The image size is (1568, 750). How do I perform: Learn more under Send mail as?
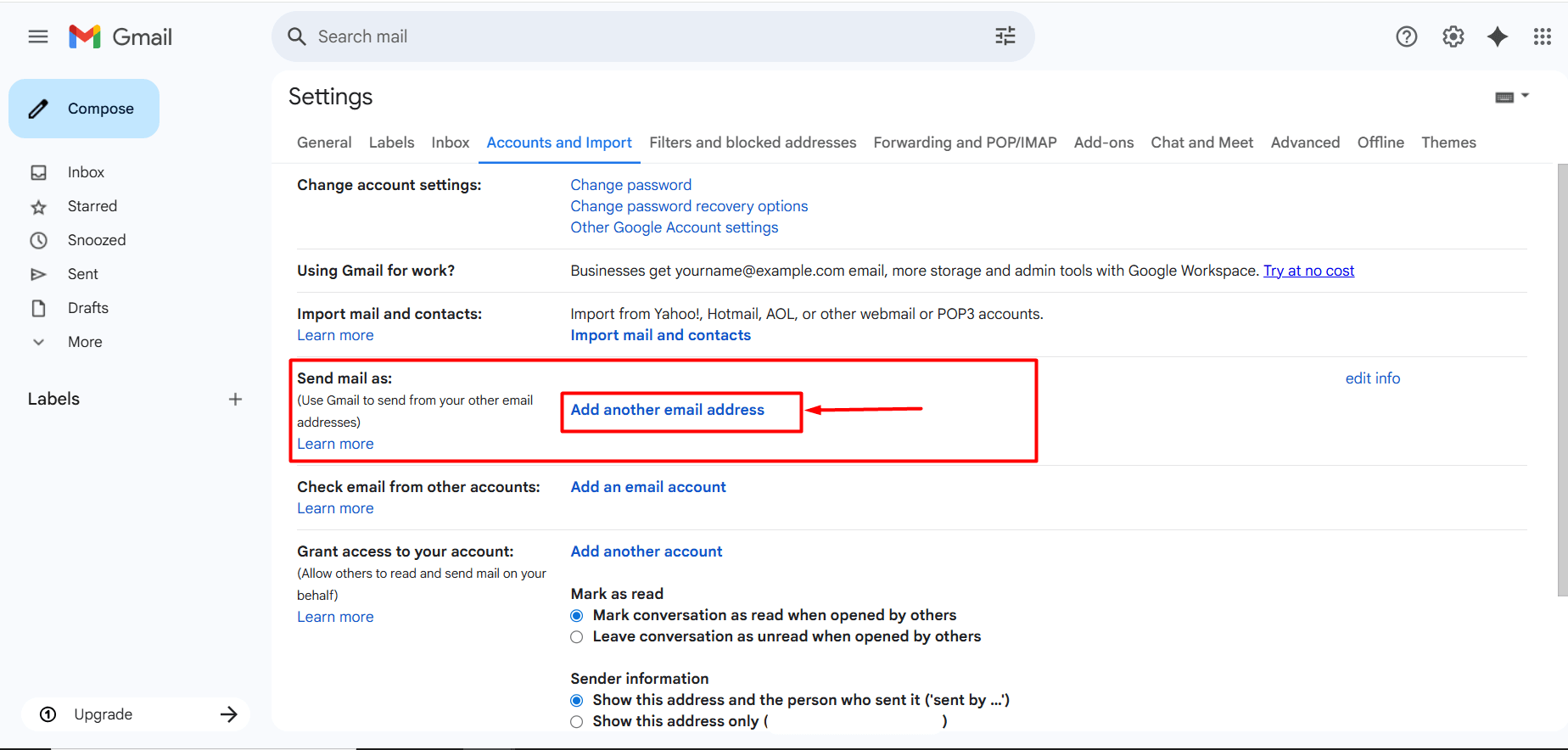pos(335,444)
